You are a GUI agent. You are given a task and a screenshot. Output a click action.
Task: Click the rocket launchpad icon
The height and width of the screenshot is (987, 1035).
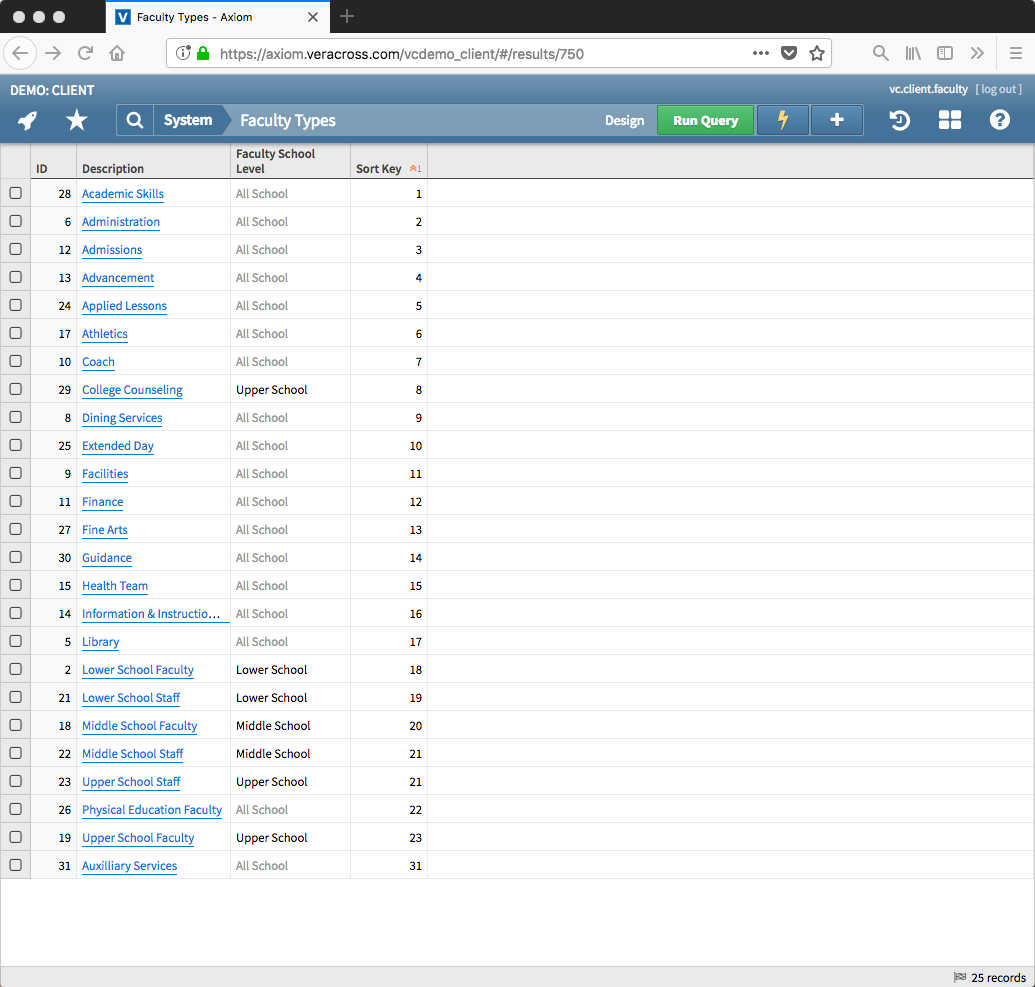(x=28, y=121)
